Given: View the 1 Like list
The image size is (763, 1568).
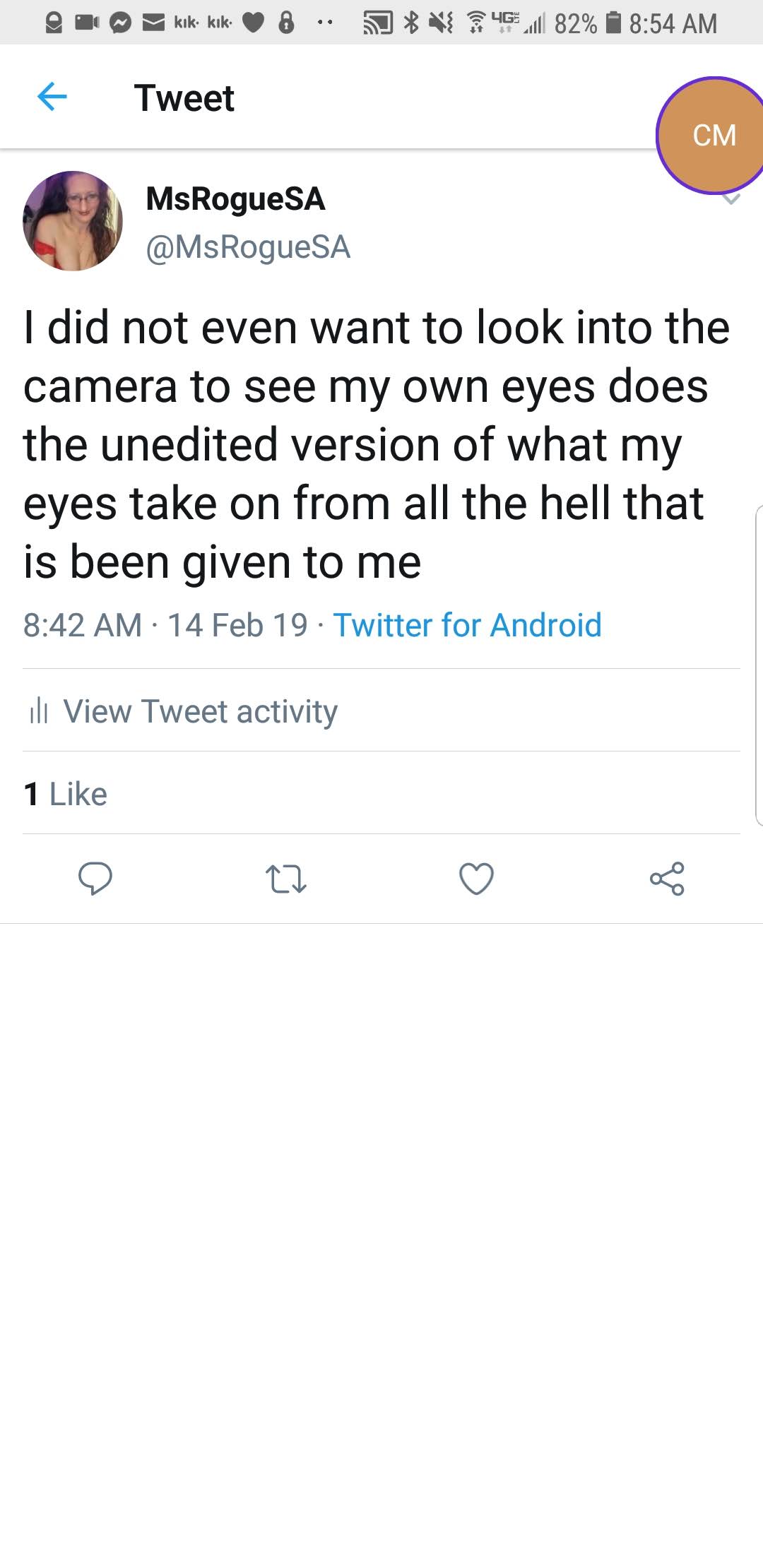Looking at the screenshot, I should 65,794.
